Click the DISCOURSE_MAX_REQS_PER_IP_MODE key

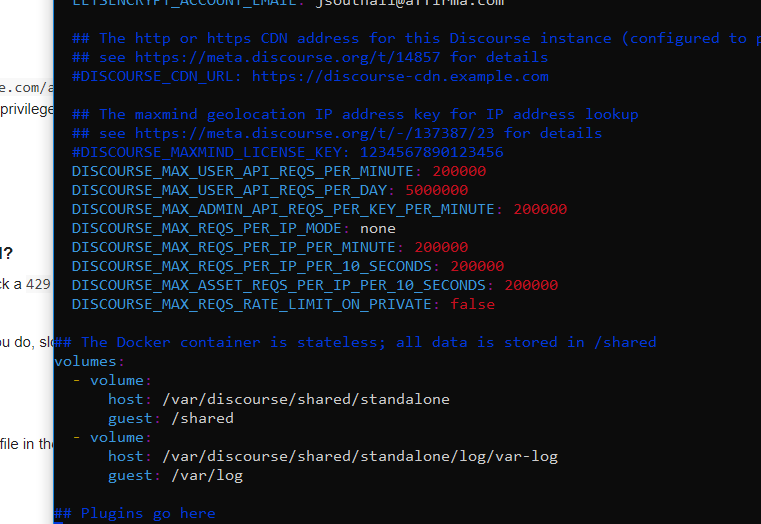(x=207, y=229)
